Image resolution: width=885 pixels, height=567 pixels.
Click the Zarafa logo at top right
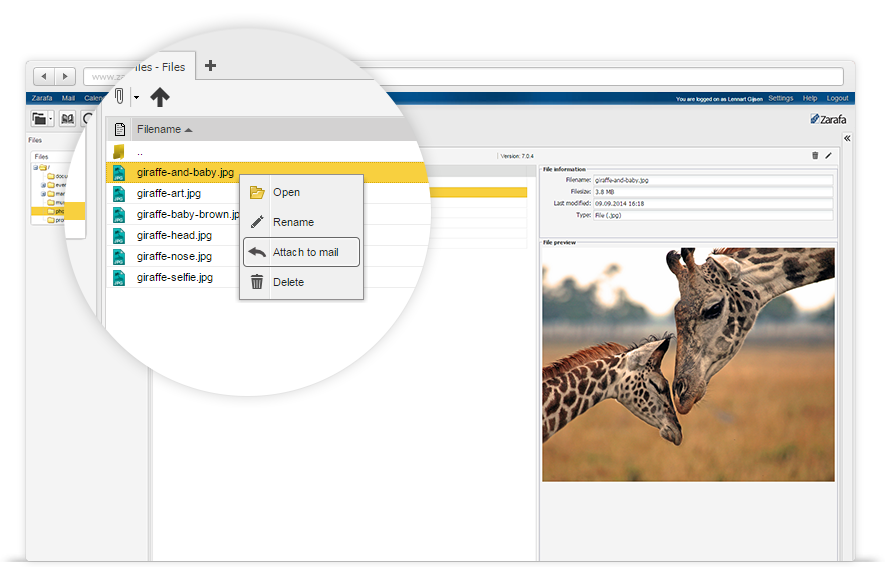pyautogui.click(x=829, y=119)
